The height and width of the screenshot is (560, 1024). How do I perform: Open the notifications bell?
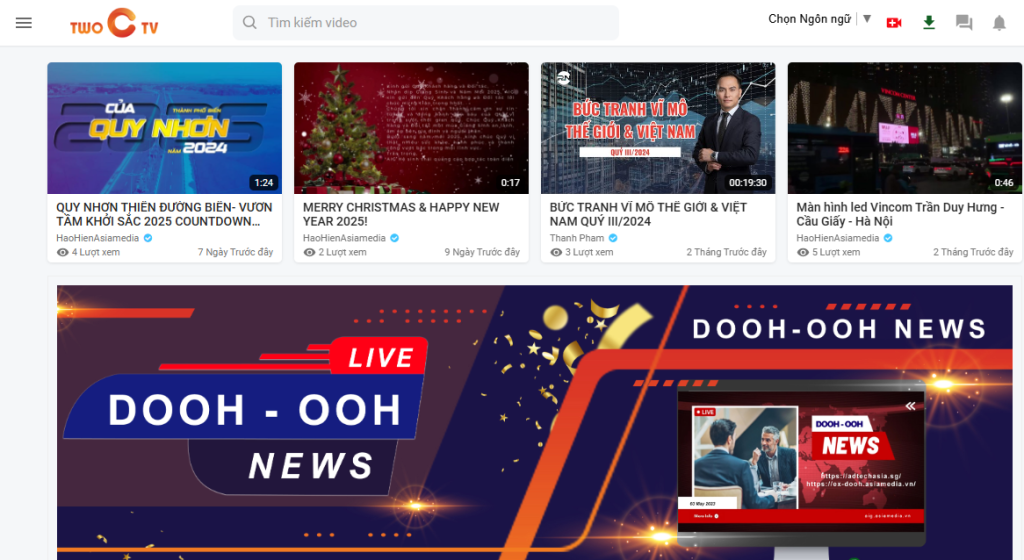point(999,22)
